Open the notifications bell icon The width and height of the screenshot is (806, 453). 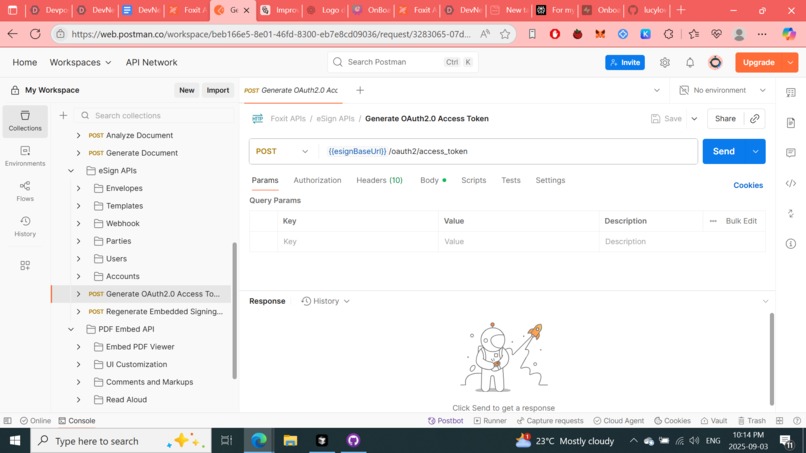[690, 62]
